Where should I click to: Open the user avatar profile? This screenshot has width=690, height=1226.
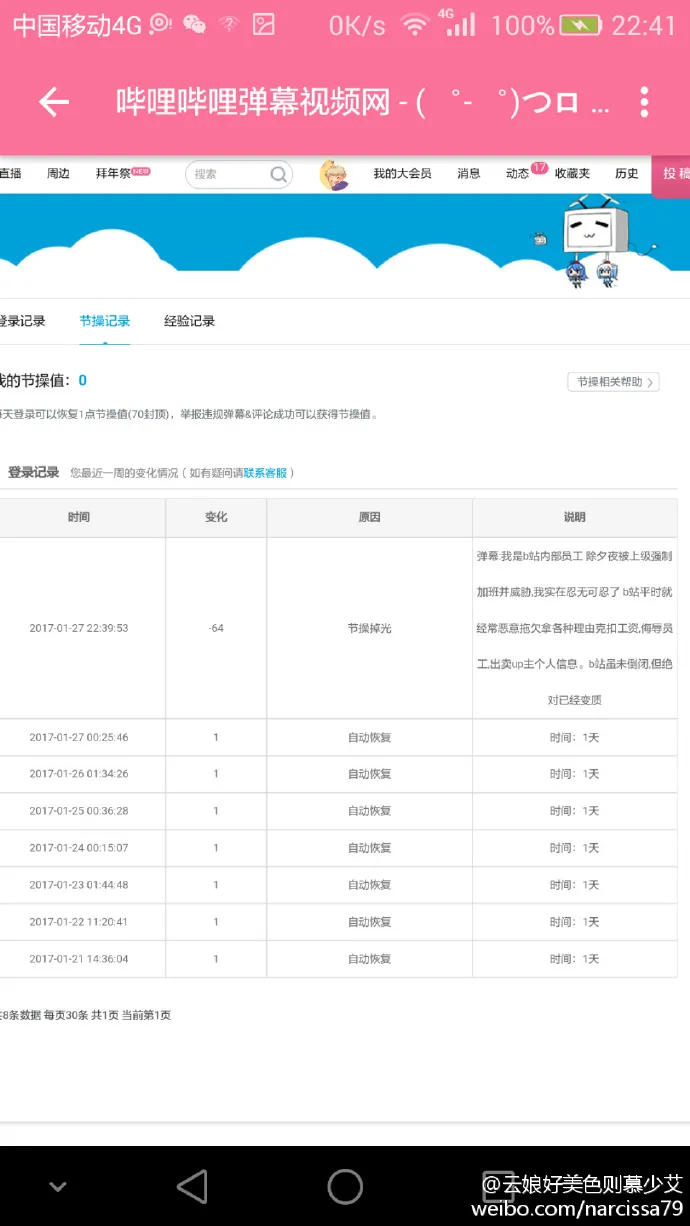click(334, 174)
